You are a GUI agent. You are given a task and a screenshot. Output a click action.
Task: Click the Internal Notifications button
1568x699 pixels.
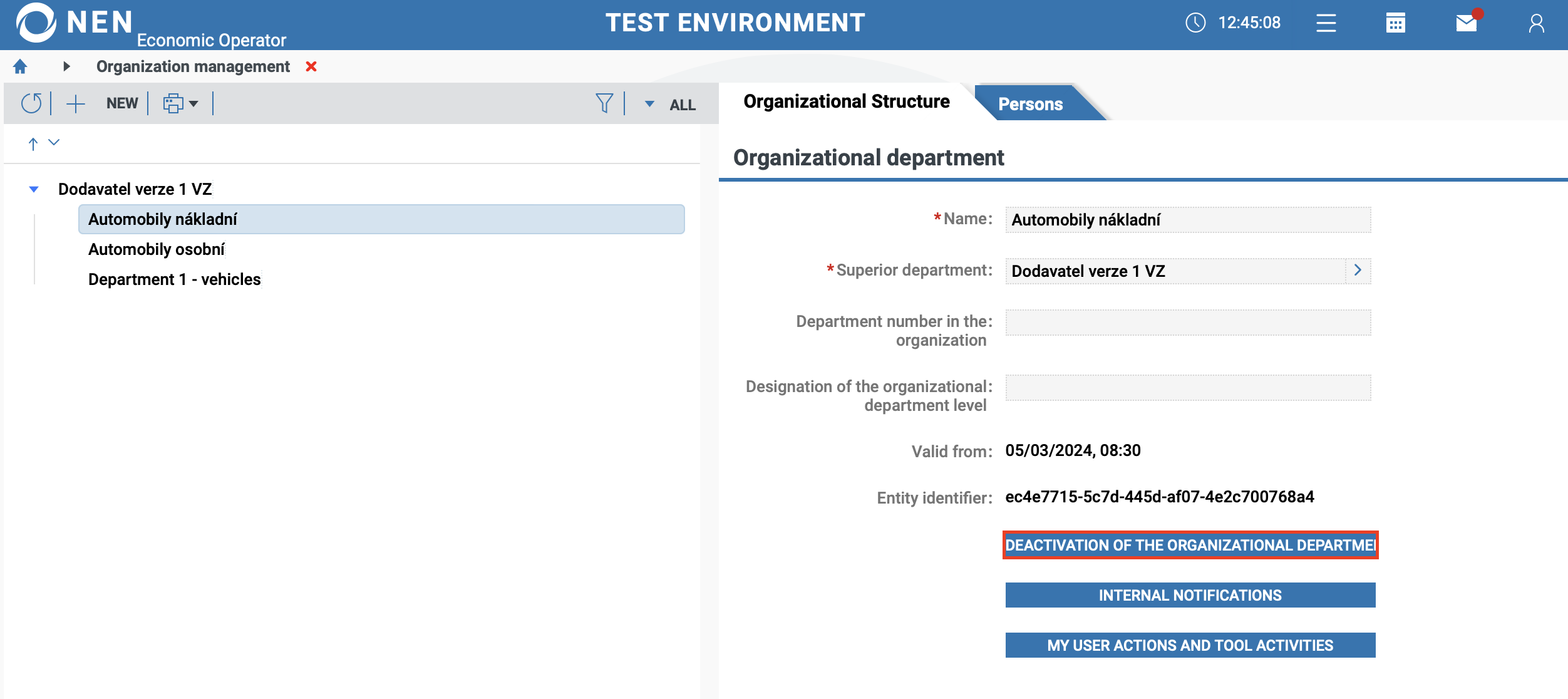coord(1190,595)
